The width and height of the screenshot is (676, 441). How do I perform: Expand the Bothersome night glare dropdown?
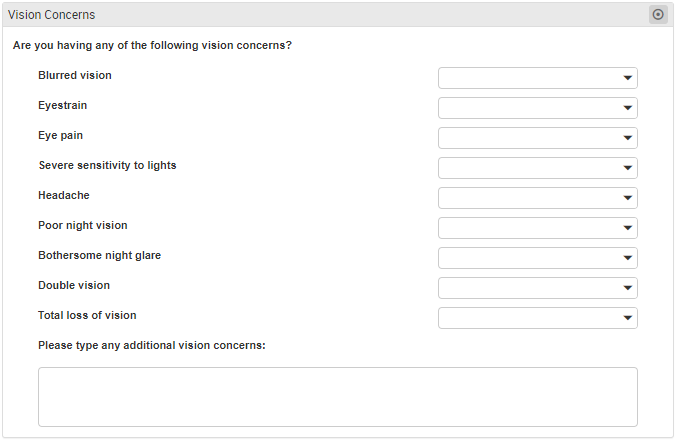point(538,258)
